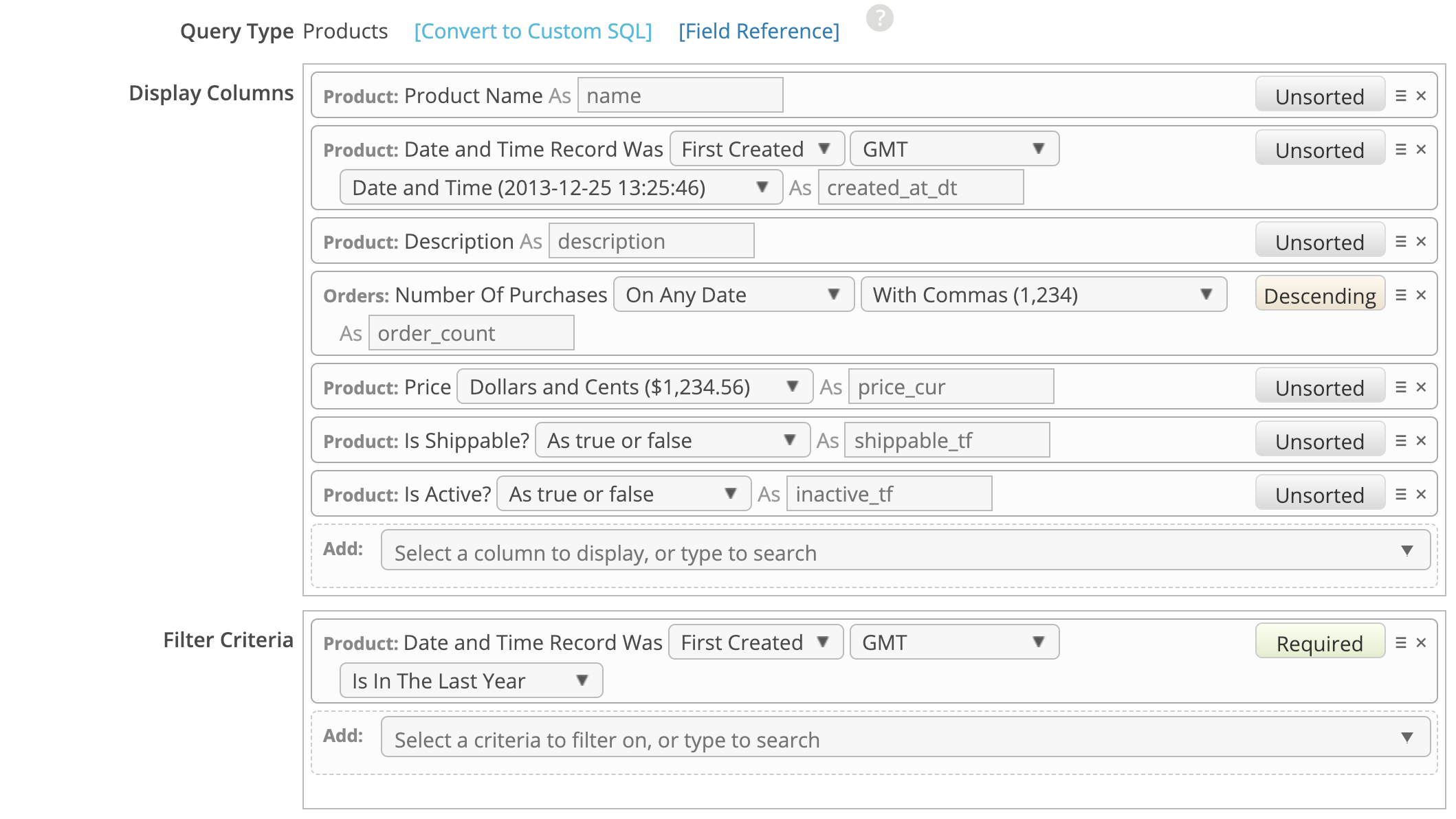Open With Commas number format dropdown
1456x819 pixels.
pyautogui.click(x=1043, y=295)
